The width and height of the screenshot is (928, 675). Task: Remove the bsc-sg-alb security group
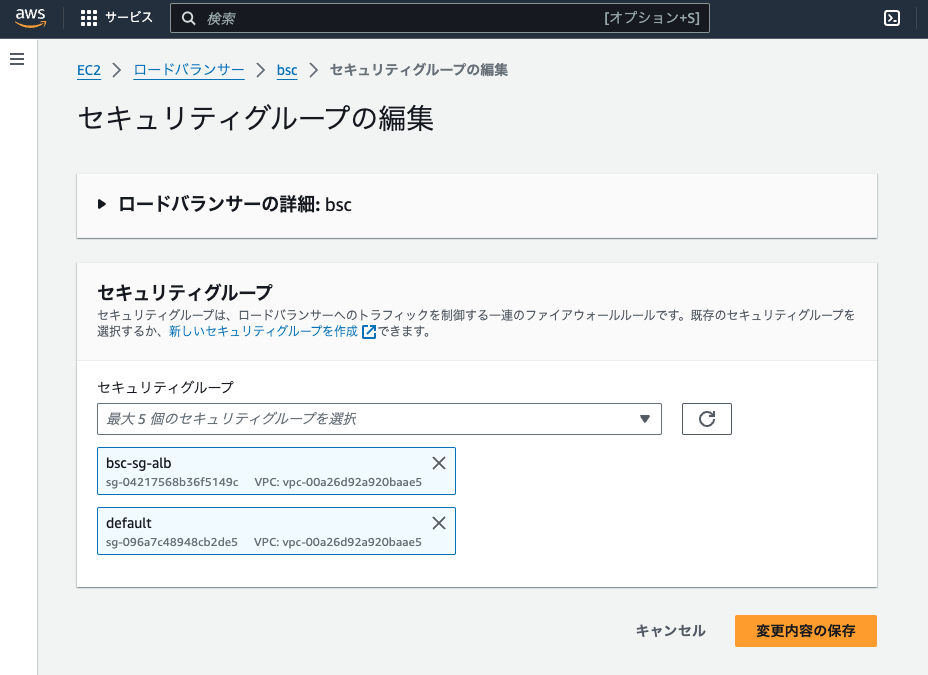[x=438, y=462]
